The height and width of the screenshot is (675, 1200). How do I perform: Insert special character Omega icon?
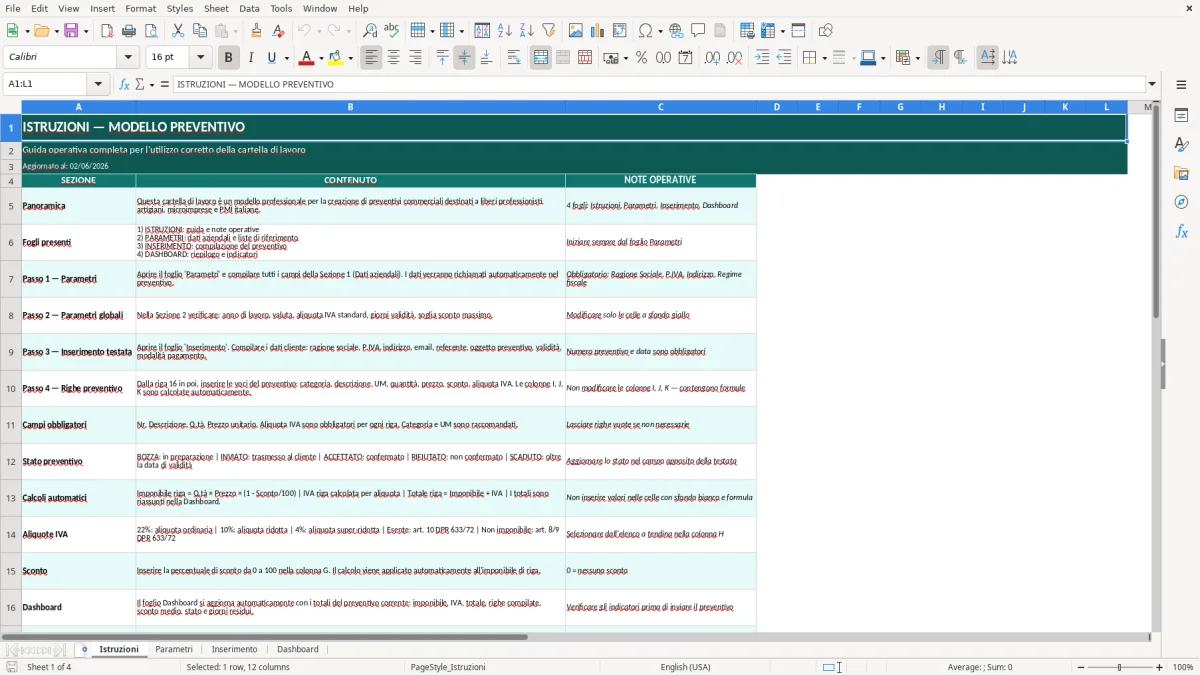pos(645,31)
